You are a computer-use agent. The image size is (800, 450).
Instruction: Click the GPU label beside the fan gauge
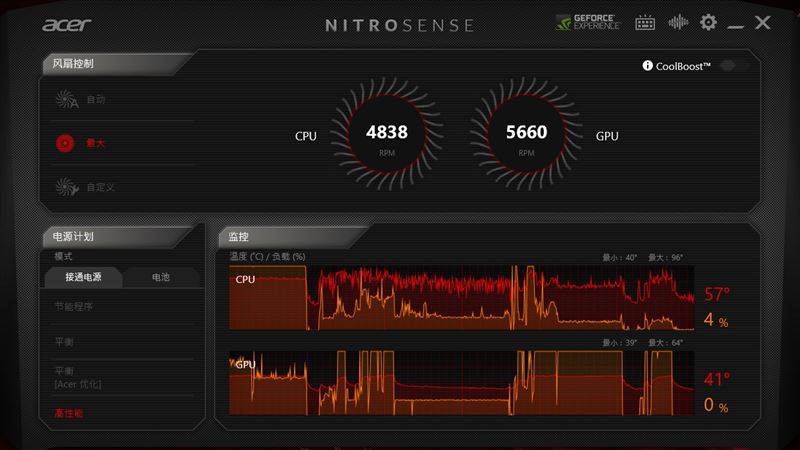point(607,136)
